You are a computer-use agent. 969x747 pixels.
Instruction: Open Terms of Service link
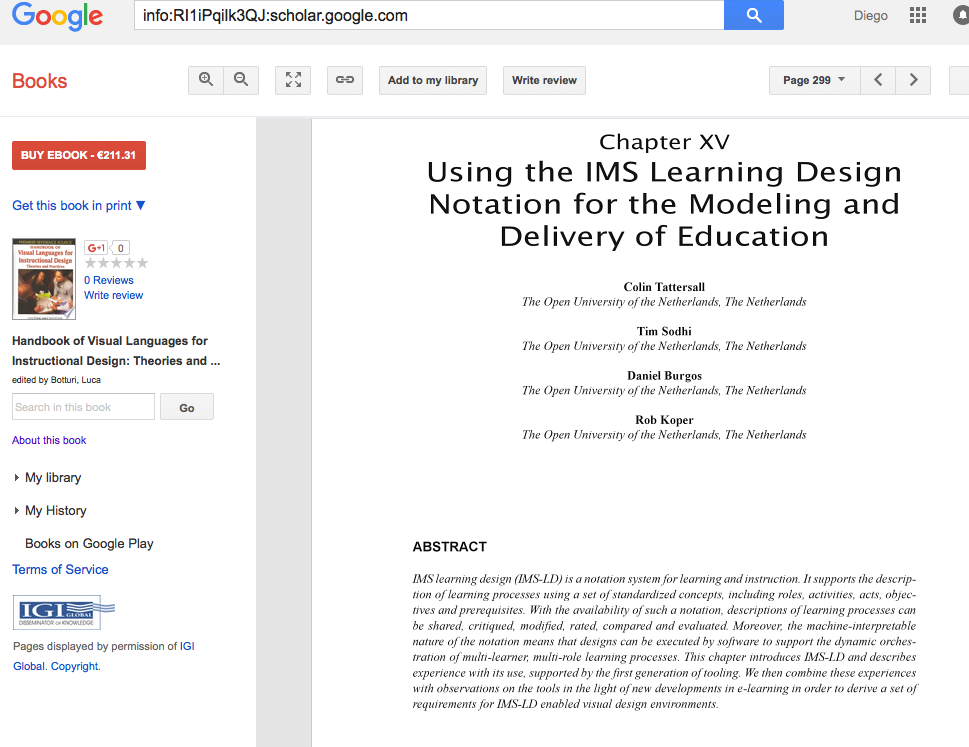pos(60,569)
